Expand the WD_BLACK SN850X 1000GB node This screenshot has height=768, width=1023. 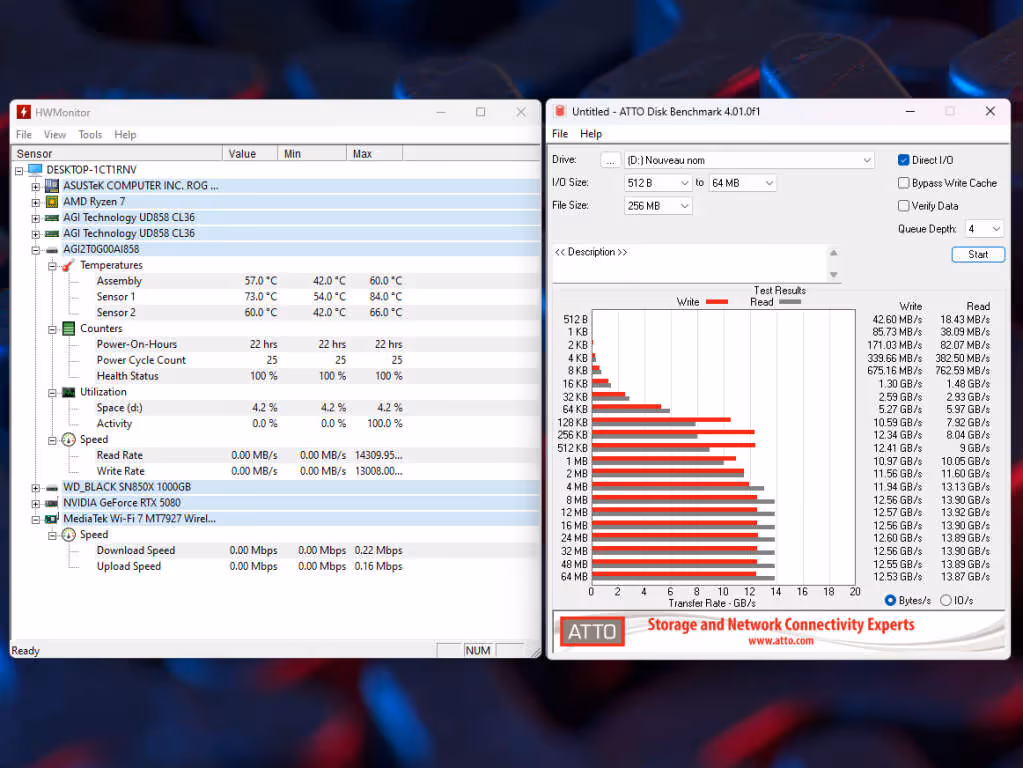[36, 488]
